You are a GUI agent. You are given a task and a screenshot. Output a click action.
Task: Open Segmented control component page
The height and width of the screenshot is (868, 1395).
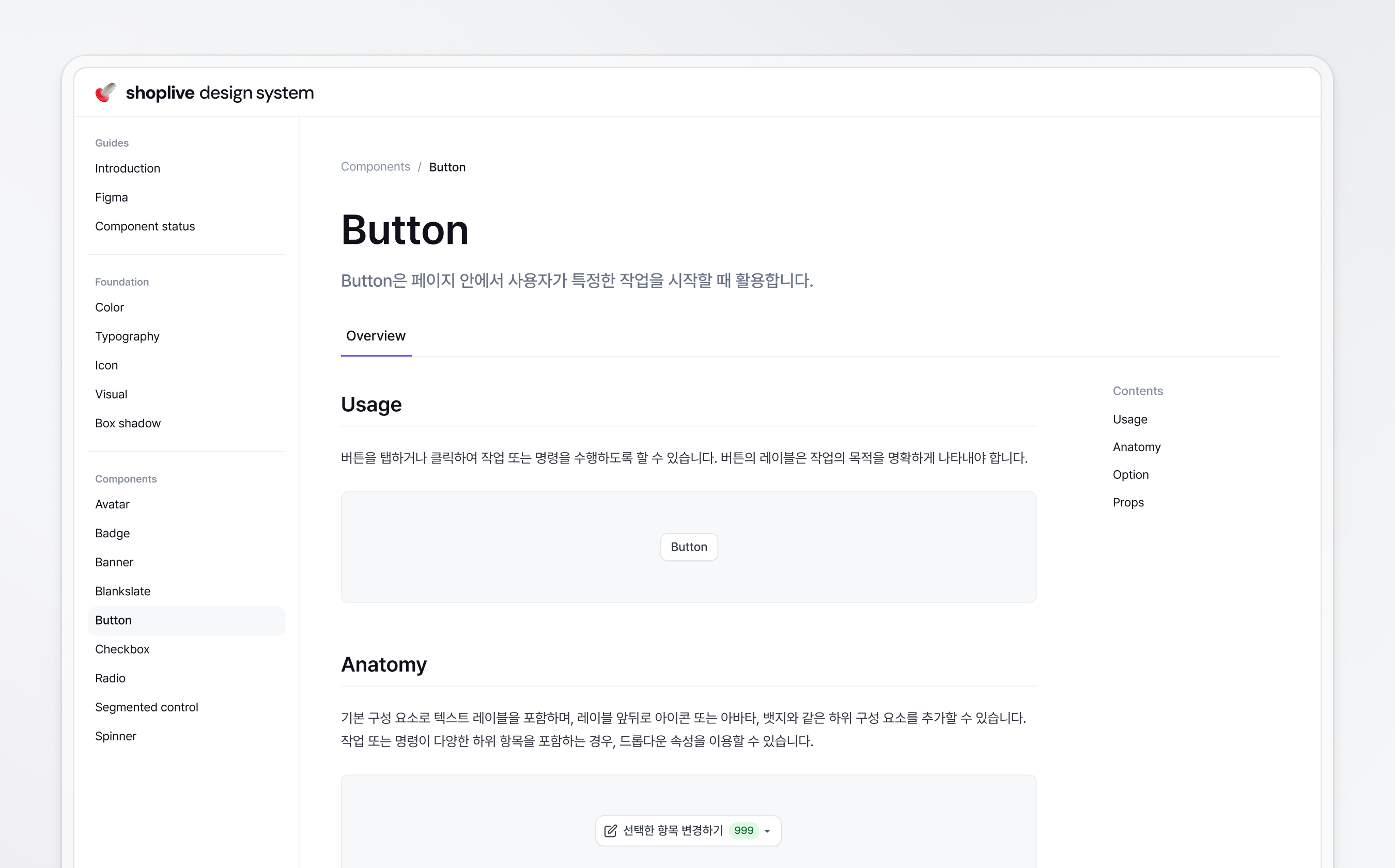pyautogui.click(x=146, y=707)
